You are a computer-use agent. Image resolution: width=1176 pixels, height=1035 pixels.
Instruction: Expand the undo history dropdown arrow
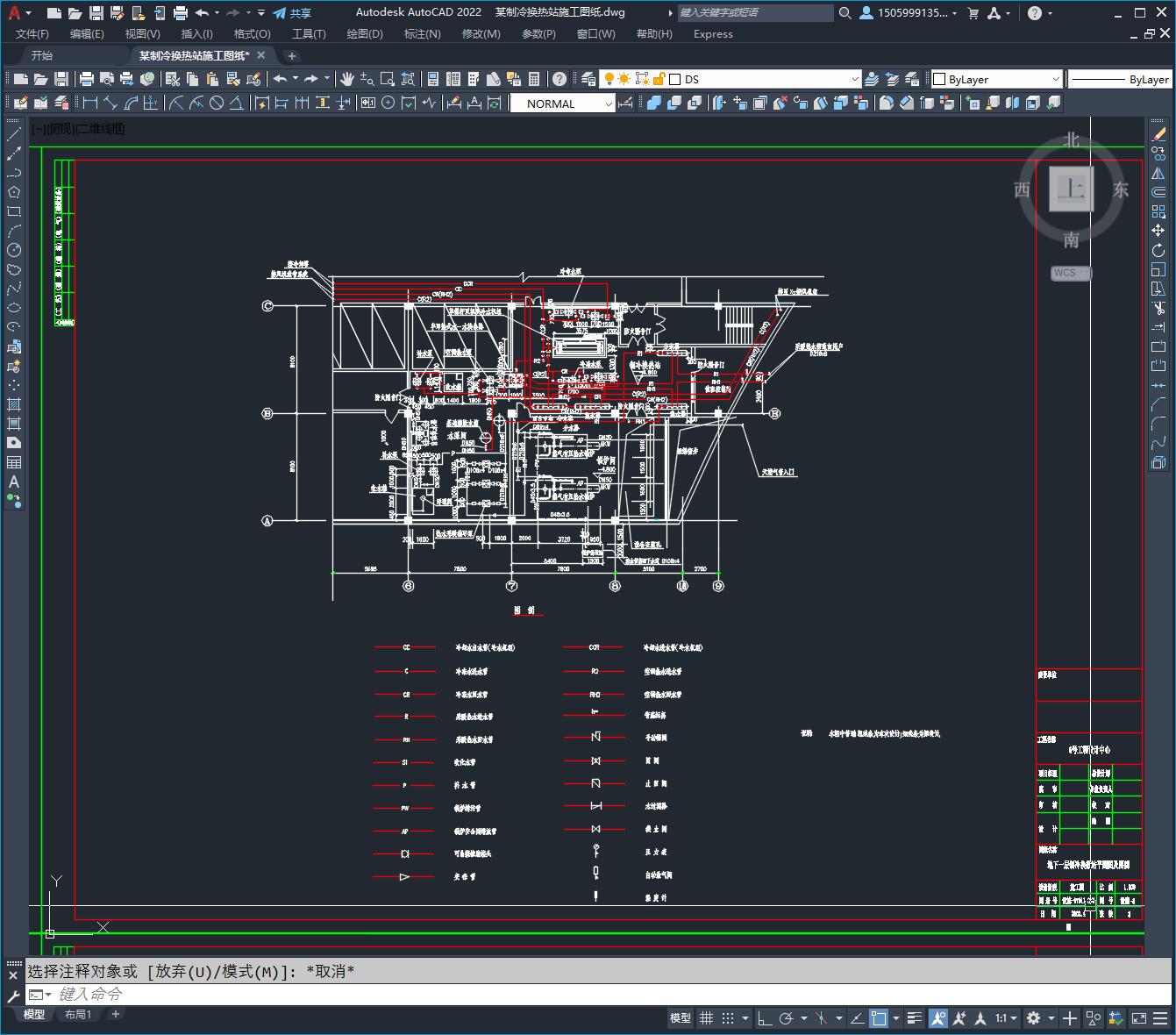[x=296, y=78]
